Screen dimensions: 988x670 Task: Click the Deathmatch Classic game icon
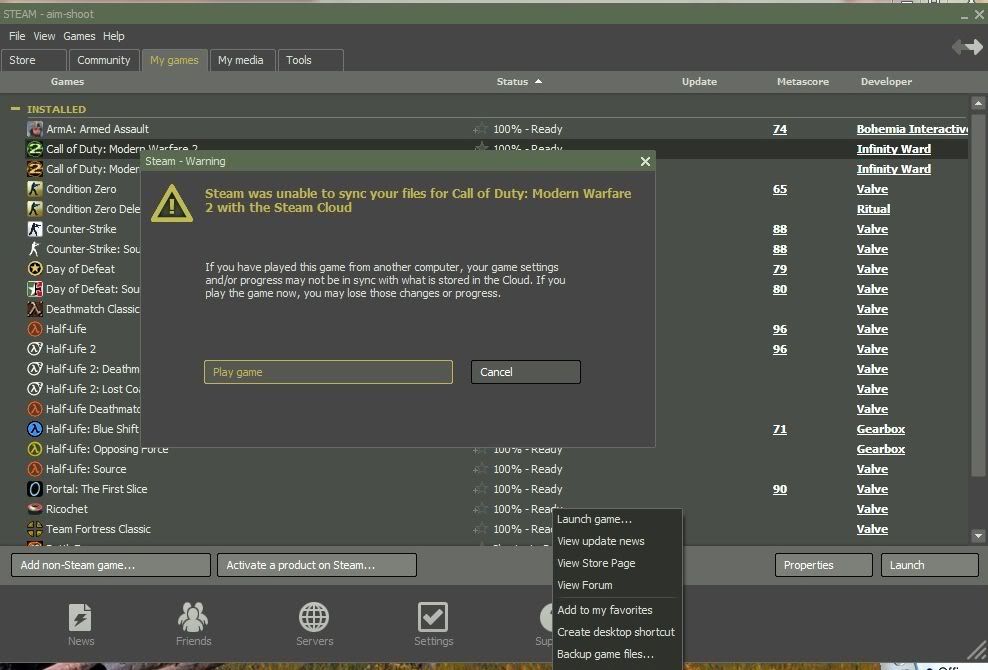[35, 309]
